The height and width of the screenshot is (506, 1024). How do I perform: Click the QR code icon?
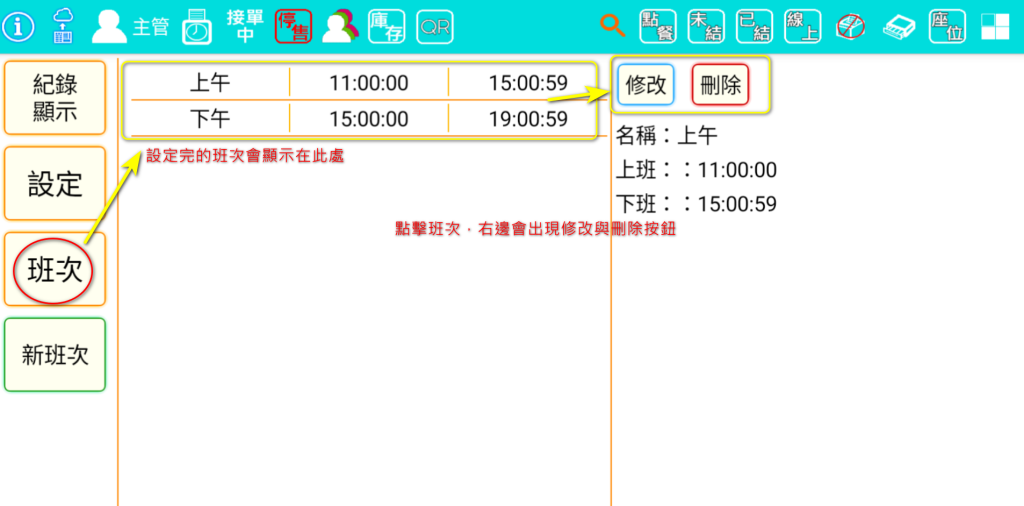(x=434, y=27)
